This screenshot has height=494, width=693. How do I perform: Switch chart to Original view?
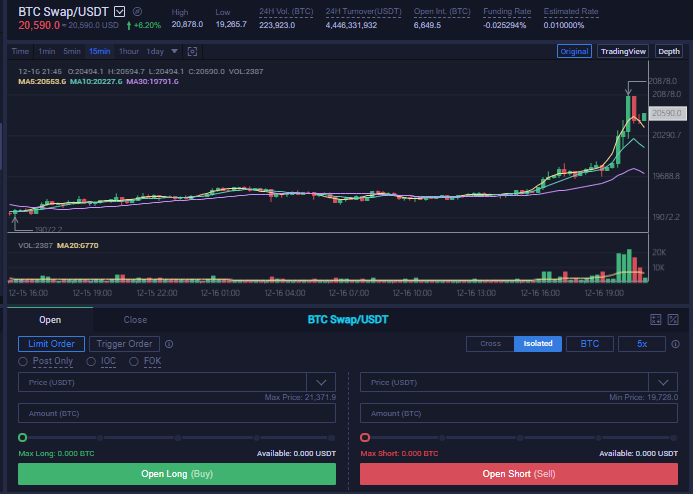point(574,51)
